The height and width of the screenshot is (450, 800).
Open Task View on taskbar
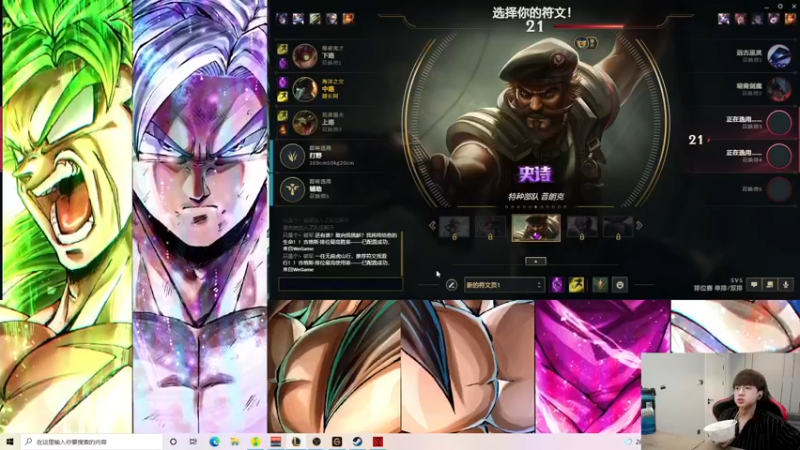193,441
